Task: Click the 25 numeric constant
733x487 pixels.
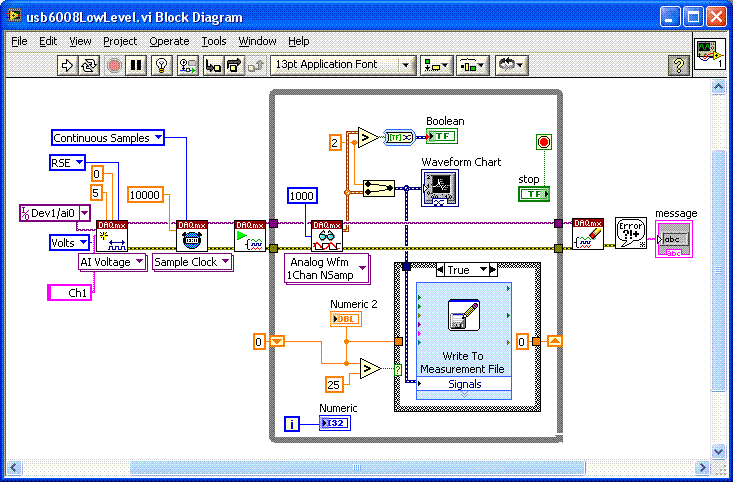Action: (334, 384)
